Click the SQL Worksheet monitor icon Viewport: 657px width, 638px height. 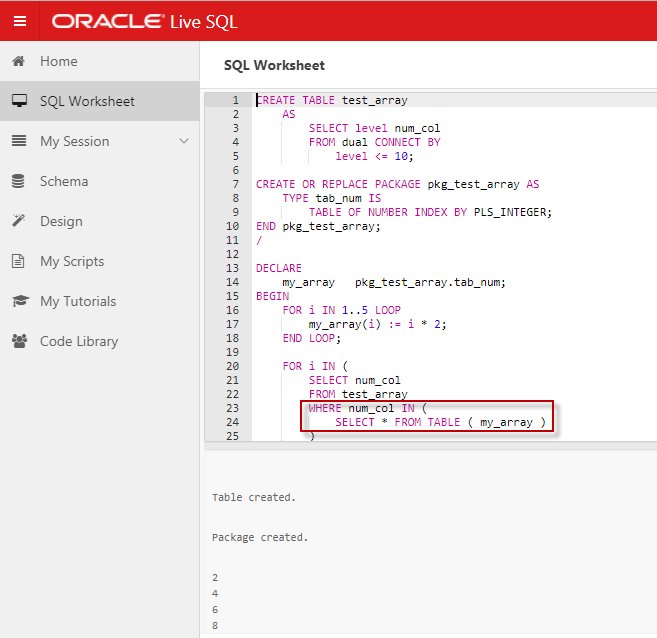tap(19, 101)
